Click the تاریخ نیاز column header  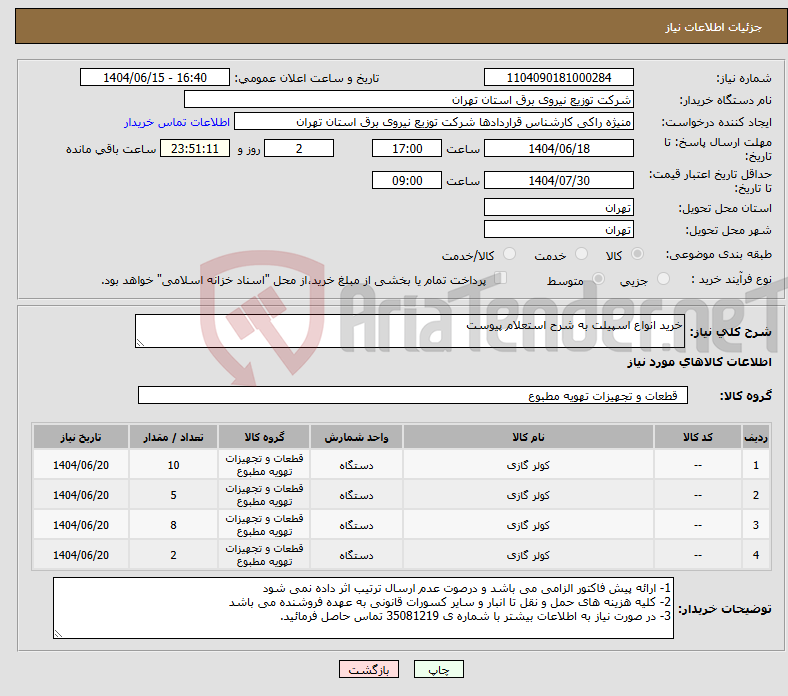pos(81,437)
